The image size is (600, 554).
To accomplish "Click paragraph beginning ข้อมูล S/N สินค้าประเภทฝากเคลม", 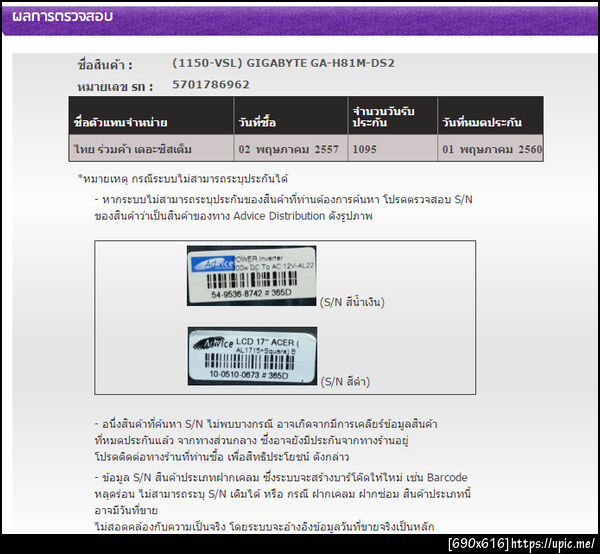I will 283,502.
